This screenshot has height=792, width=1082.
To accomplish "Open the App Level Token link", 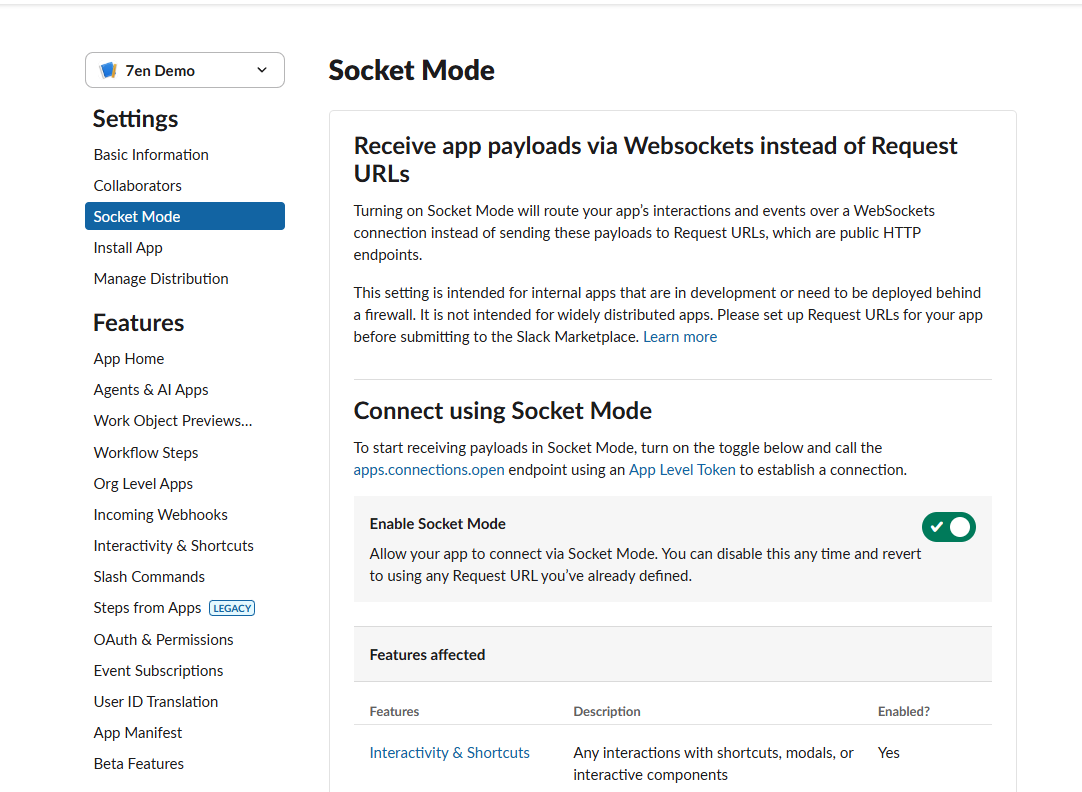I will click(x=682, y=470).
